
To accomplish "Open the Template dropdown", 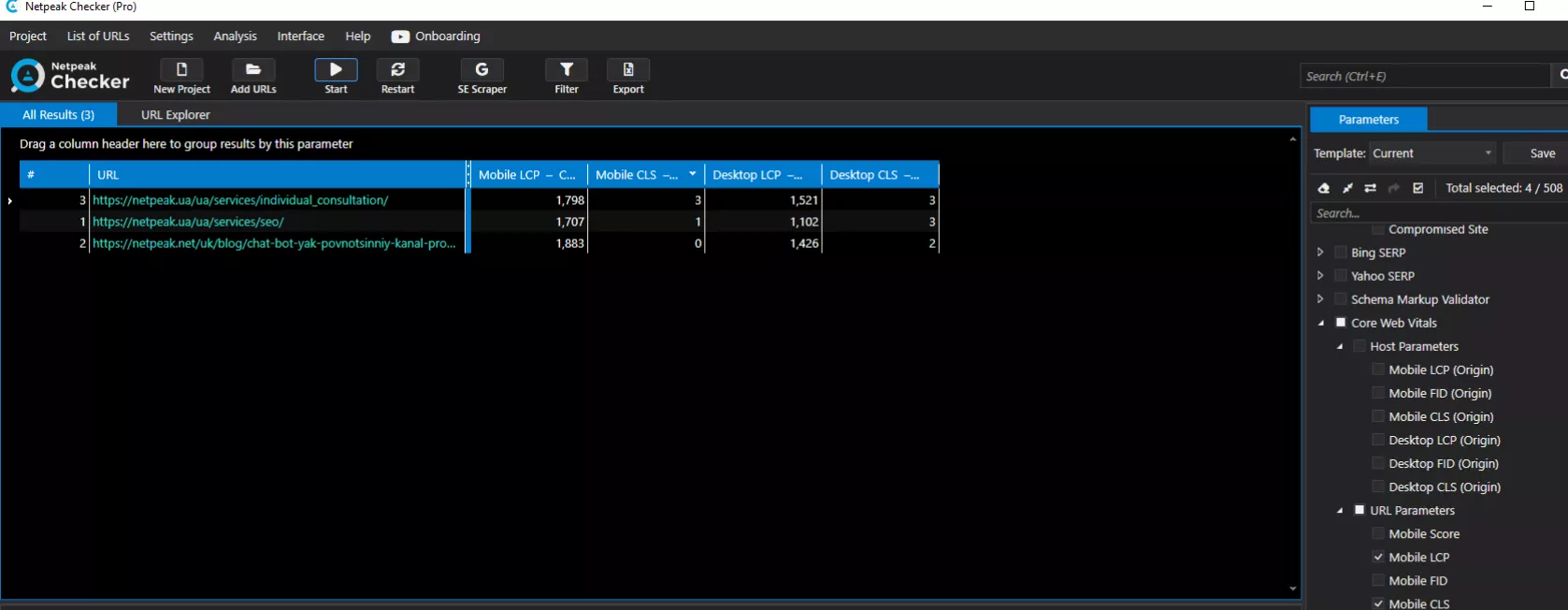I will [1432, 153].
